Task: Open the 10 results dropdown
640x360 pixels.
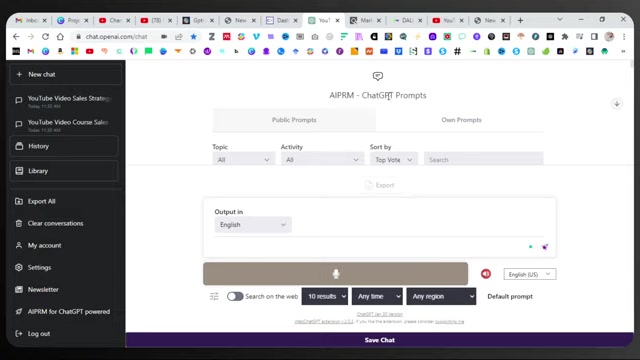Action: (325, 296)
